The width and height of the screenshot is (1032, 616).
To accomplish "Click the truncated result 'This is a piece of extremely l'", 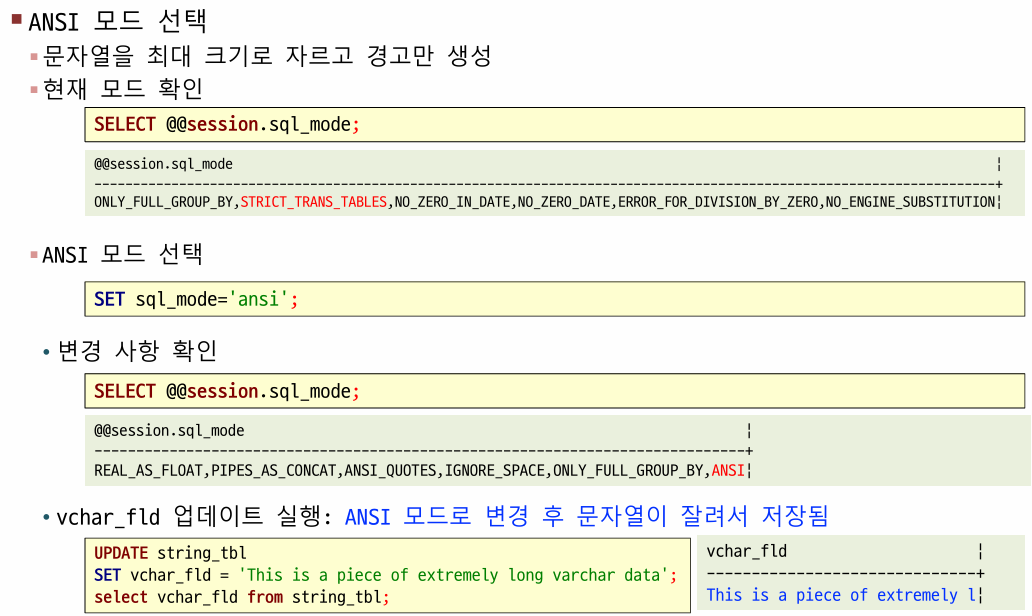I will pos(840,596).
